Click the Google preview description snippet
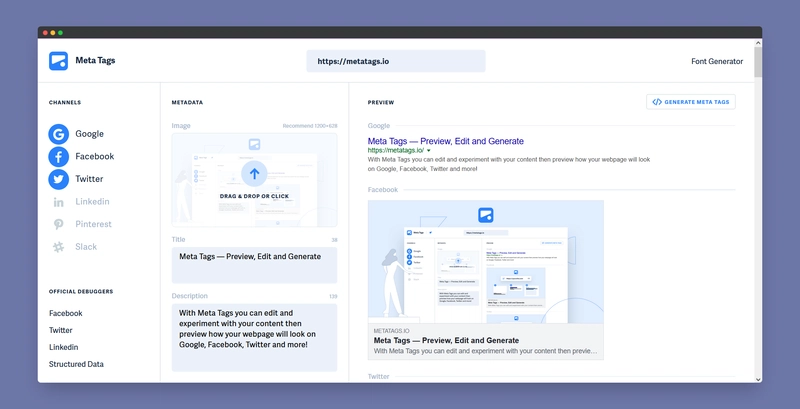 click(509, 164)
